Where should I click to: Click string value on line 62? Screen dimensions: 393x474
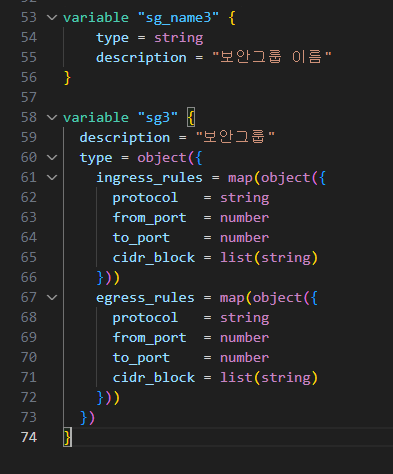[244, 198]
